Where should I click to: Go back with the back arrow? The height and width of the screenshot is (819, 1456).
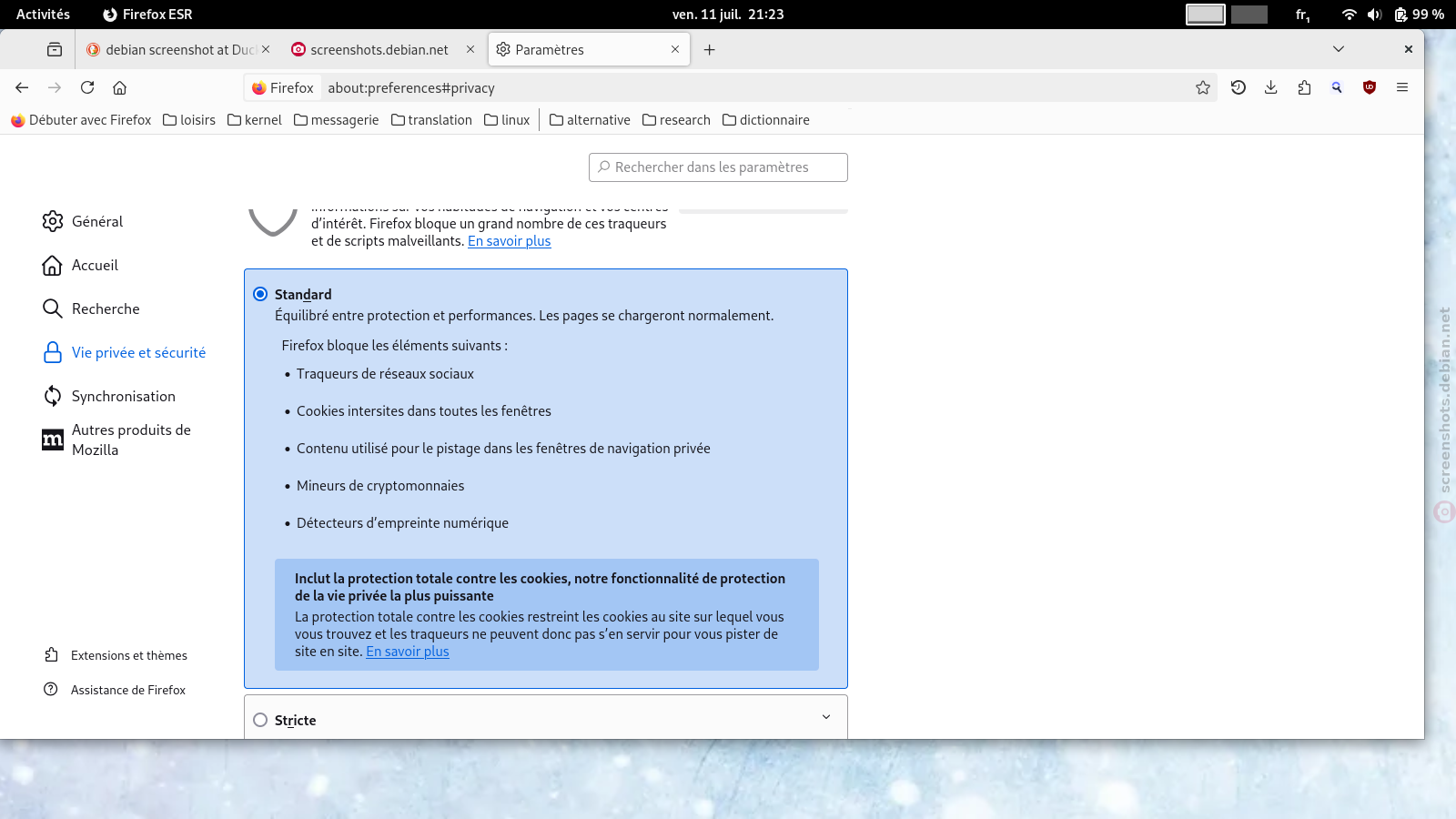(x=22, y=87)
